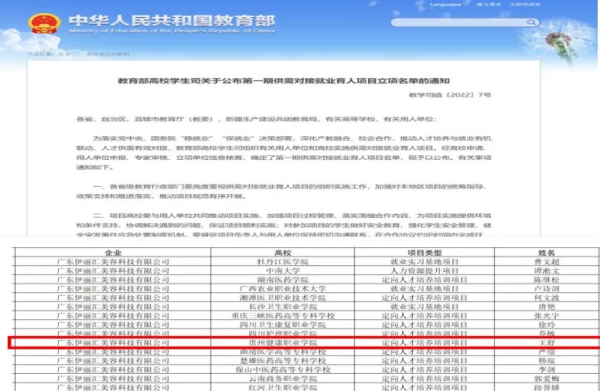Open the Languages dropdown
This screenshot has height=391, width=600.
tap(448, 5)
